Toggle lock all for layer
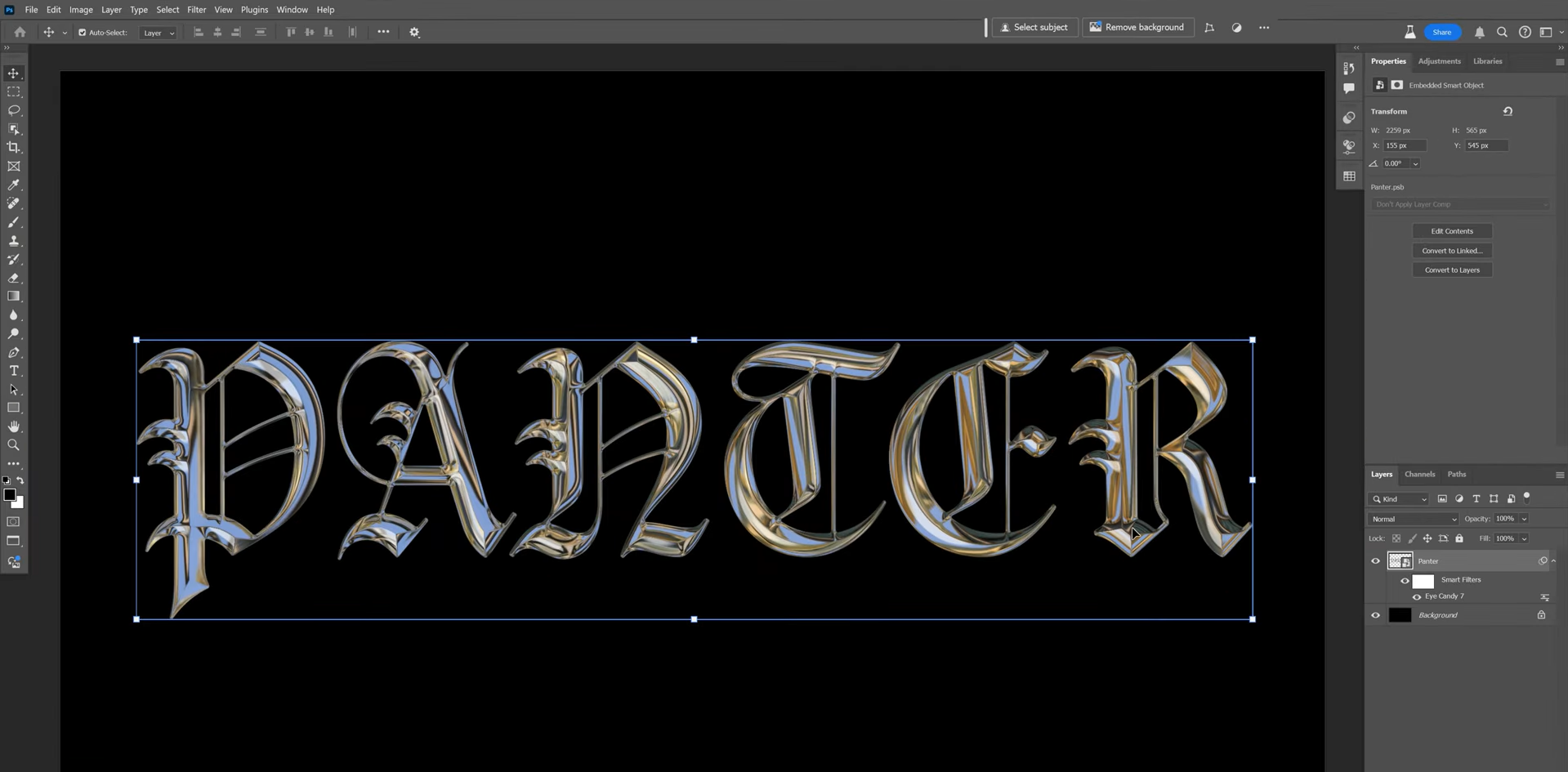This screenshot has width=1568, height=772. point(1459,538)
